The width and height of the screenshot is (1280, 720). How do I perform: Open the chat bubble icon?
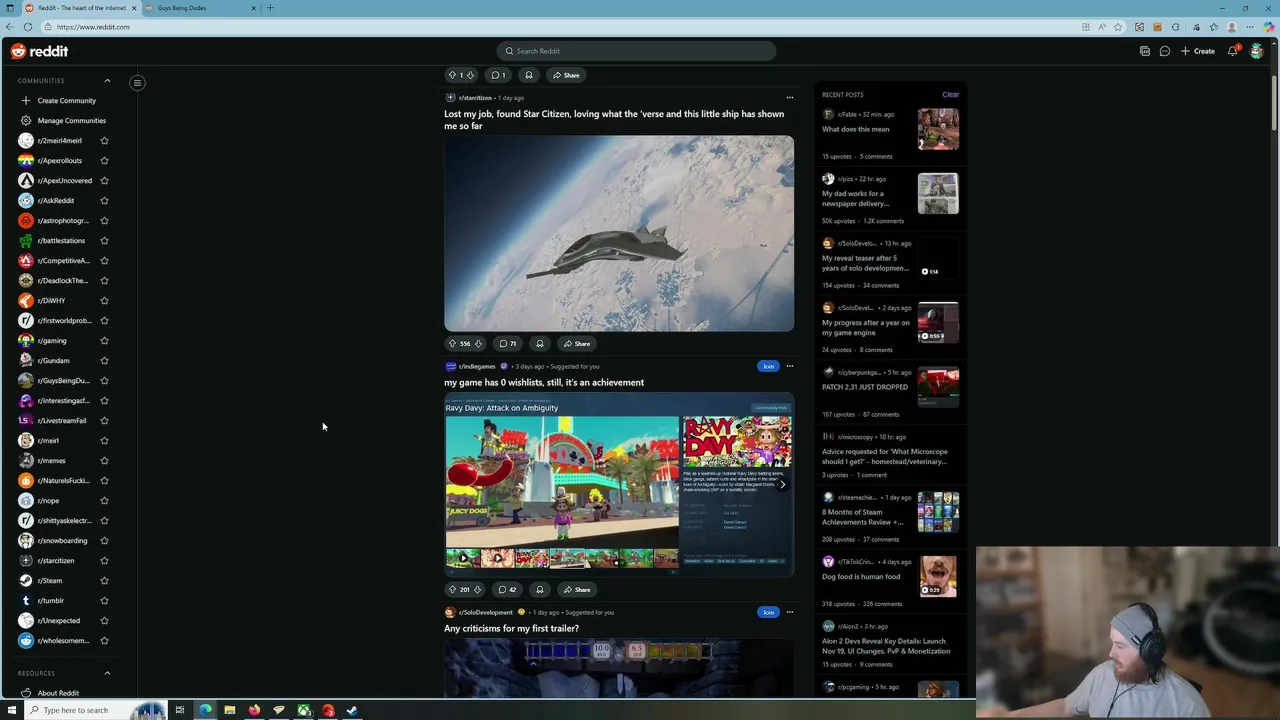1165,51
